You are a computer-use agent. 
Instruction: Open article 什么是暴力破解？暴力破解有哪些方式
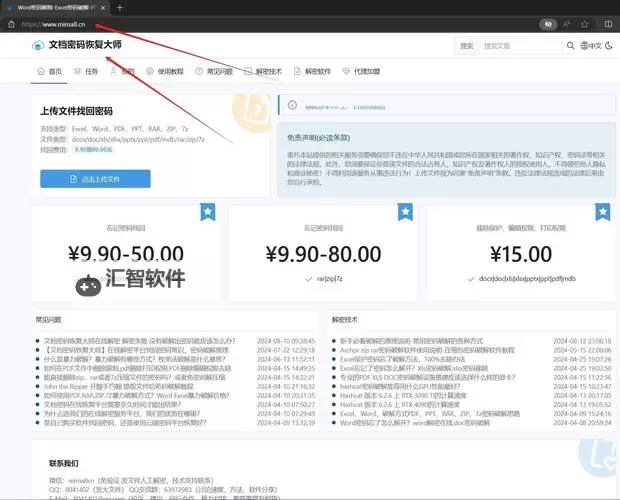point(134,359)
